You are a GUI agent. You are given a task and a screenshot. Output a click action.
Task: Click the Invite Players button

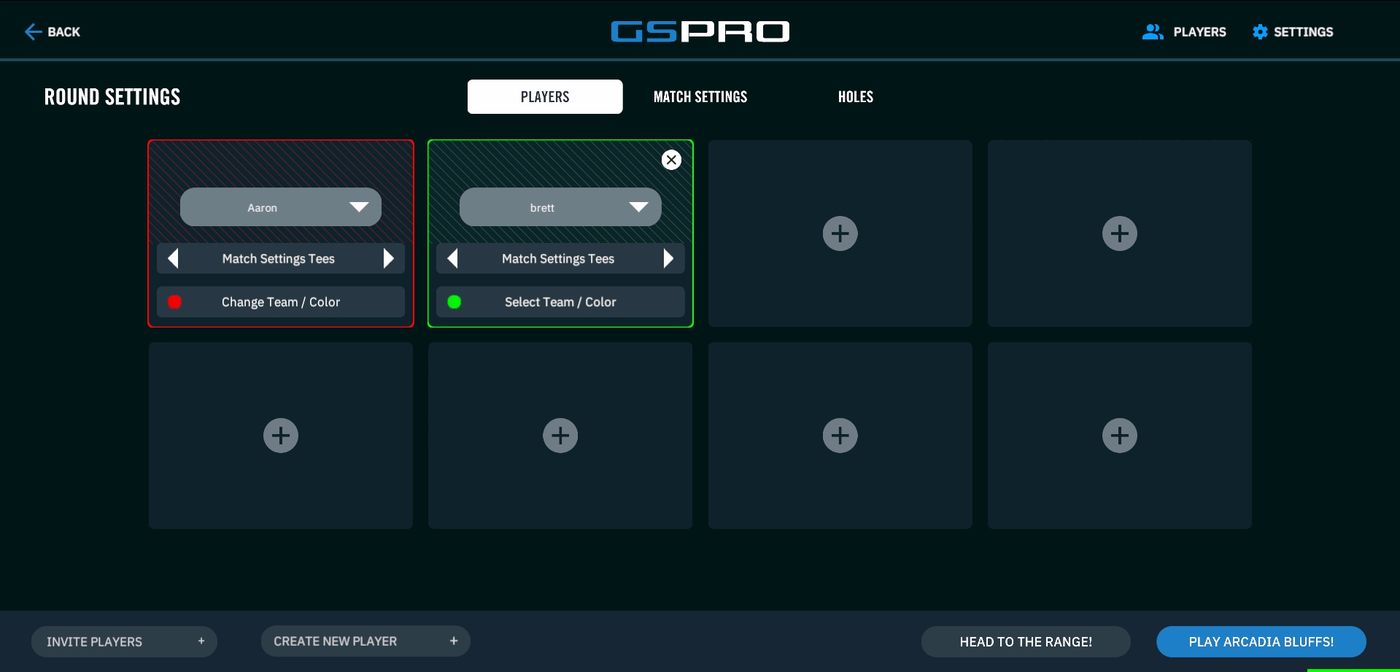124,642
